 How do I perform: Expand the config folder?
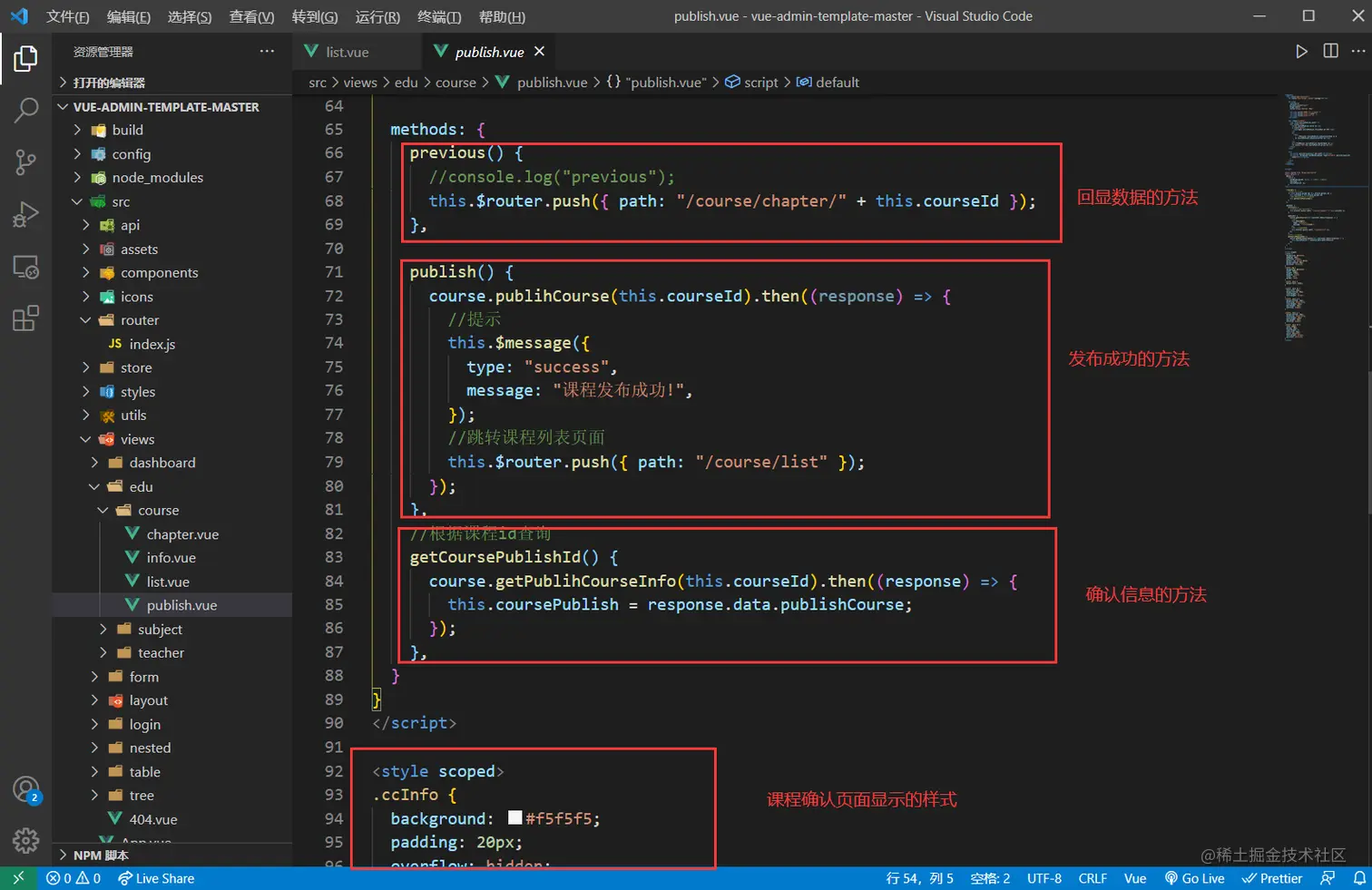[x=172, y=154]
